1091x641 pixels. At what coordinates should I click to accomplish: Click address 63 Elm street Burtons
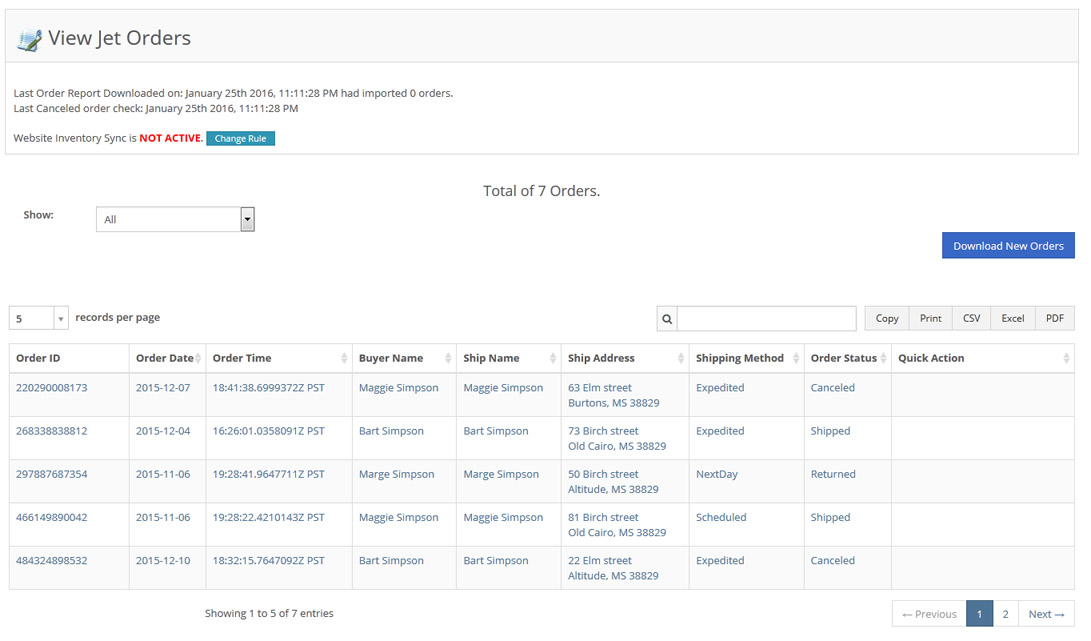coord(614,395)
